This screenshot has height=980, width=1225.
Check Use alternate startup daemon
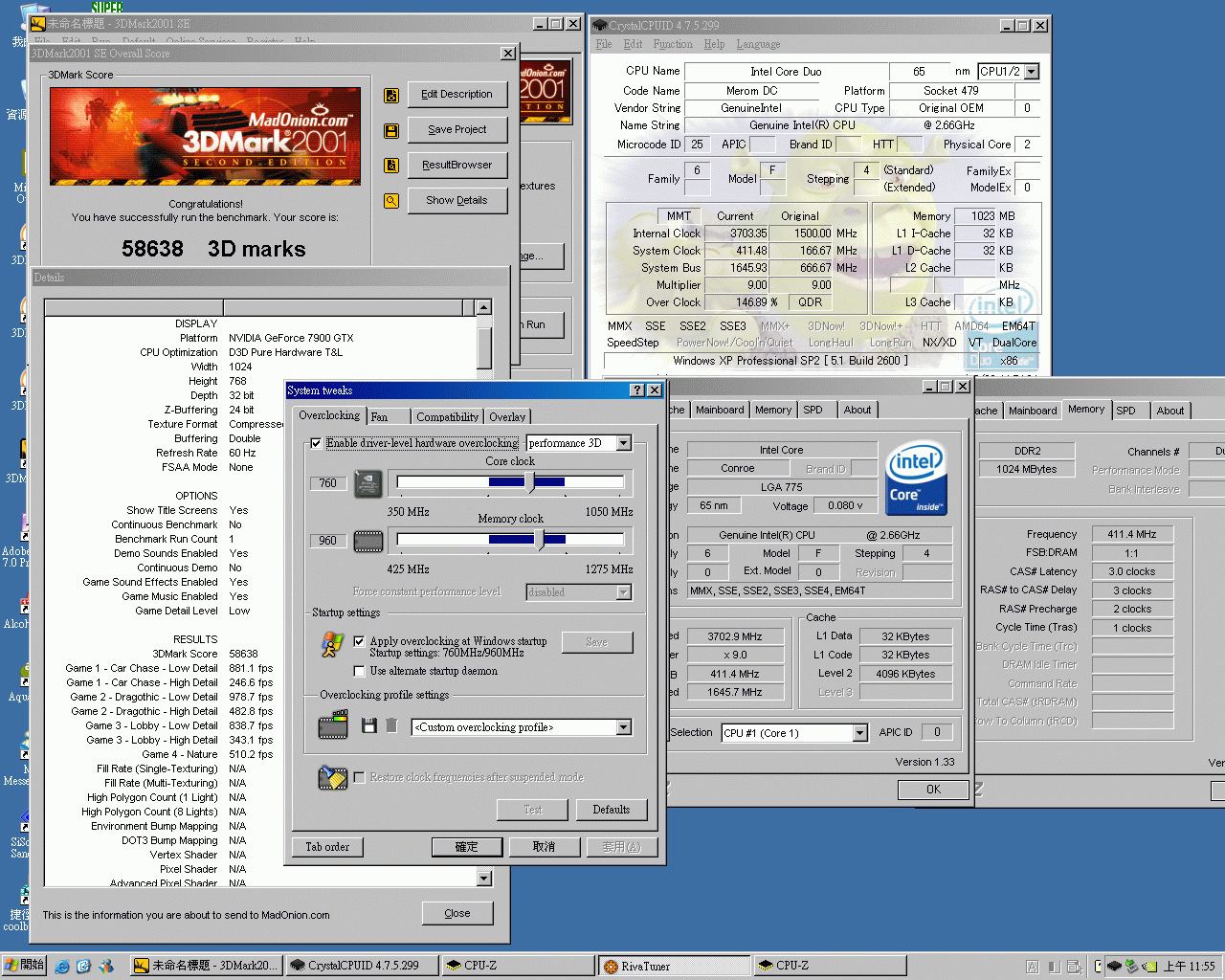click(360, 671)
